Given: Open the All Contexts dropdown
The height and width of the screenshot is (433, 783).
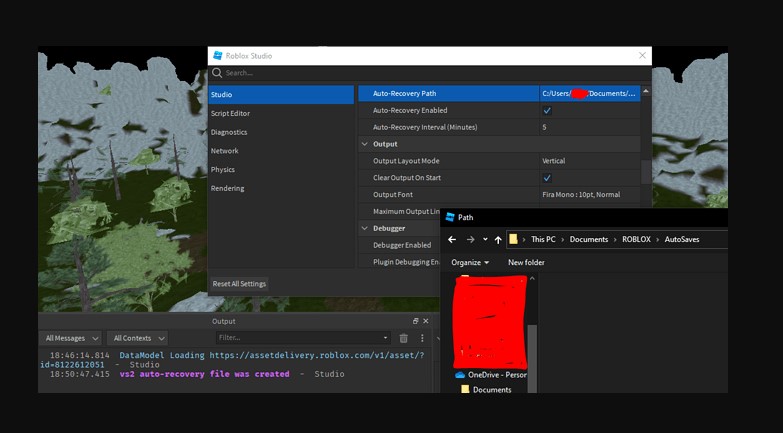Looking at the screenshot, I should [x=138, y=338].
